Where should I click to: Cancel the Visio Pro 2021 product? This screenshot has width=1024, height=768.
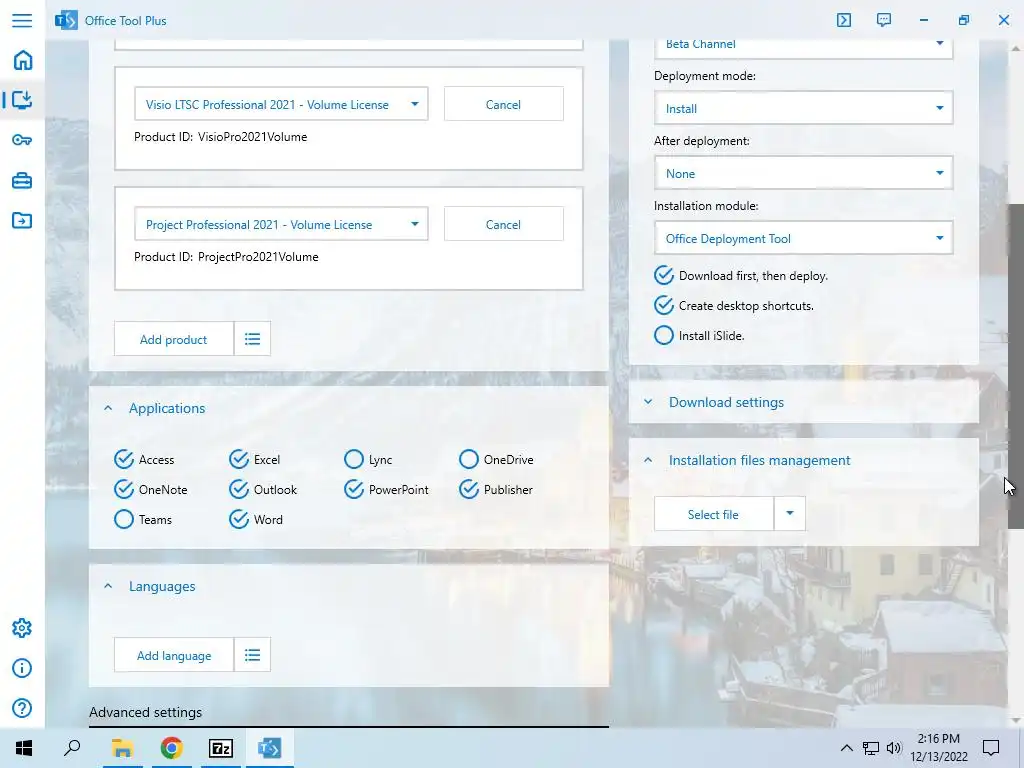(504, 104)
